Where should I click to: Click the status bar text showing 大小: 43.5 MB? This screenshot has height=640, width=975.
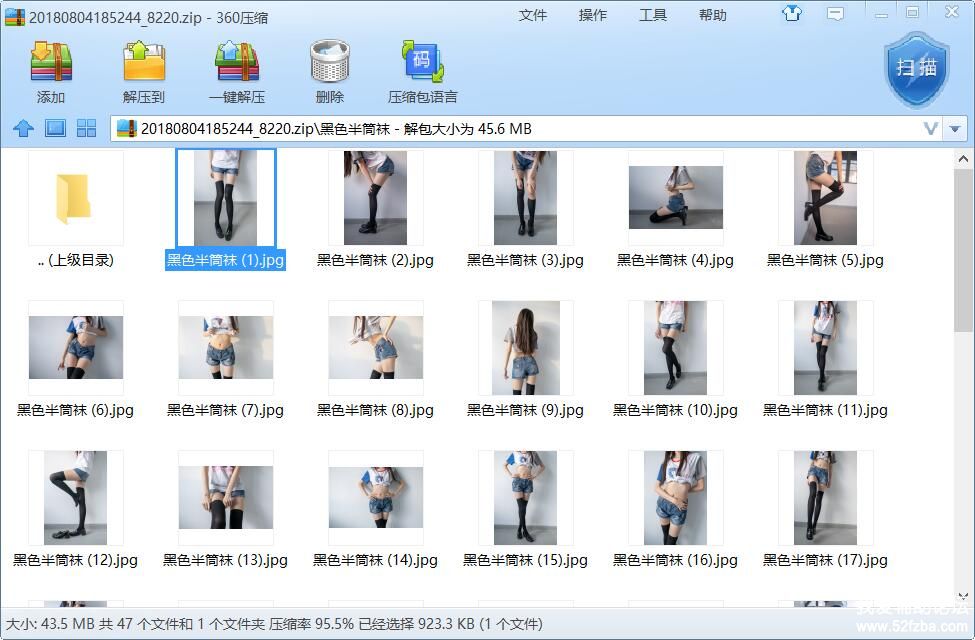pyautogui.click(x=50, y=623)
